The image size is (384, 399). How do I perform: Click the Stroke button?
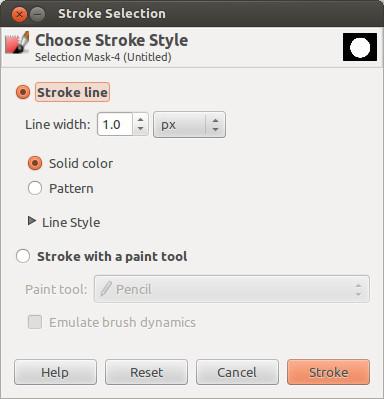point(328,372)
